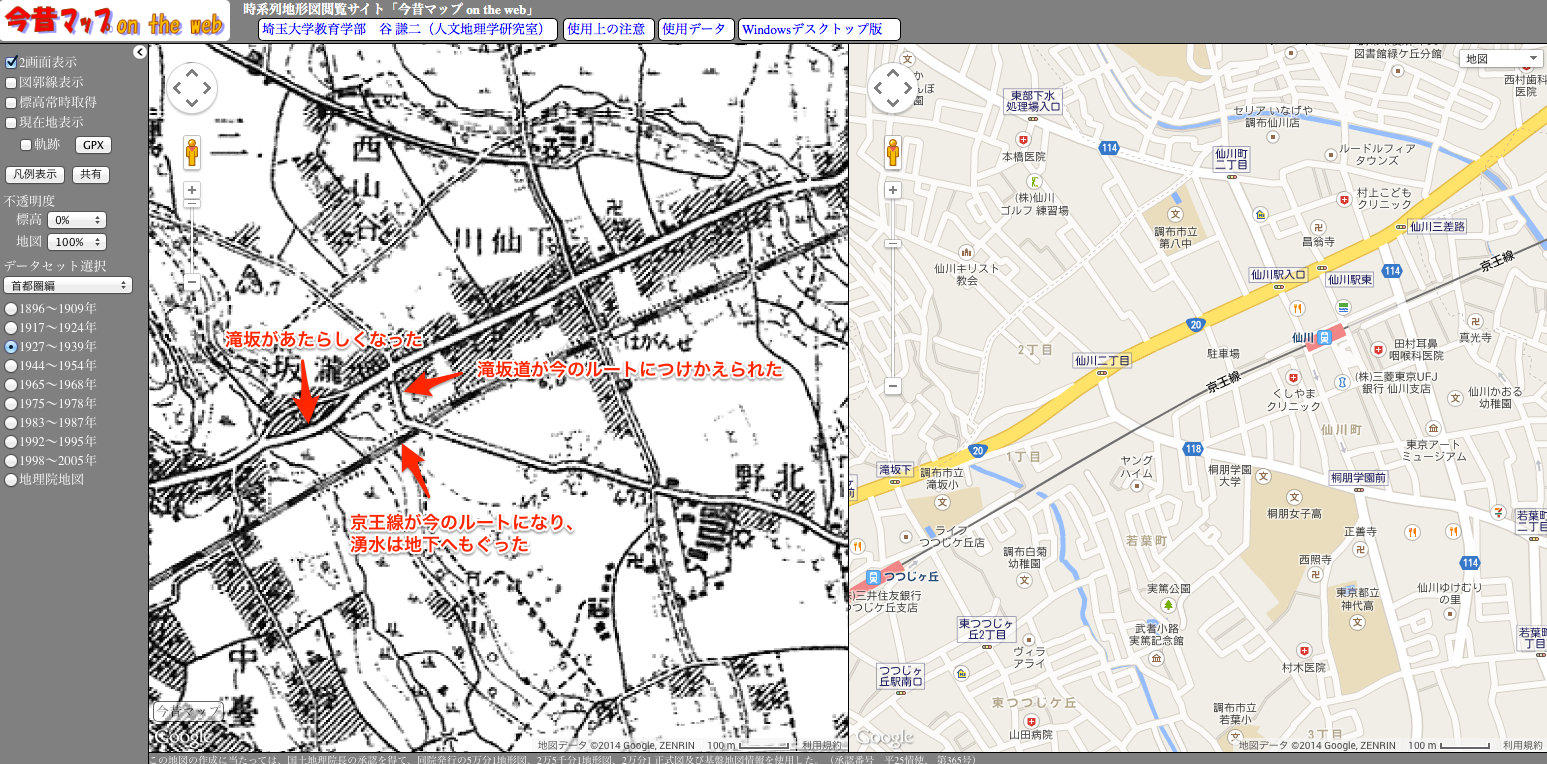Image resolution: width=1547 pixels, height=764 pixels.
Task: Click the 桐朋学園前 bus stop label
Action: point(1358,477)
